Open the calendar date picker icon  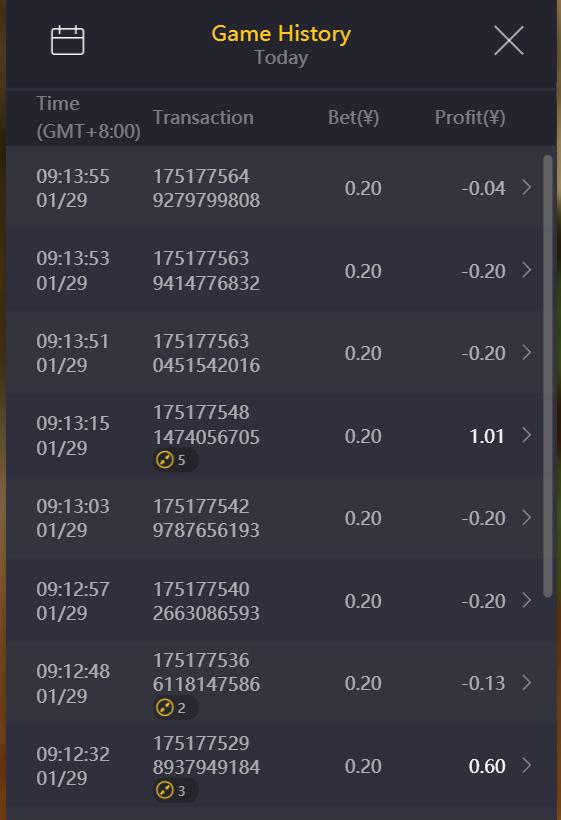point(67,40)
